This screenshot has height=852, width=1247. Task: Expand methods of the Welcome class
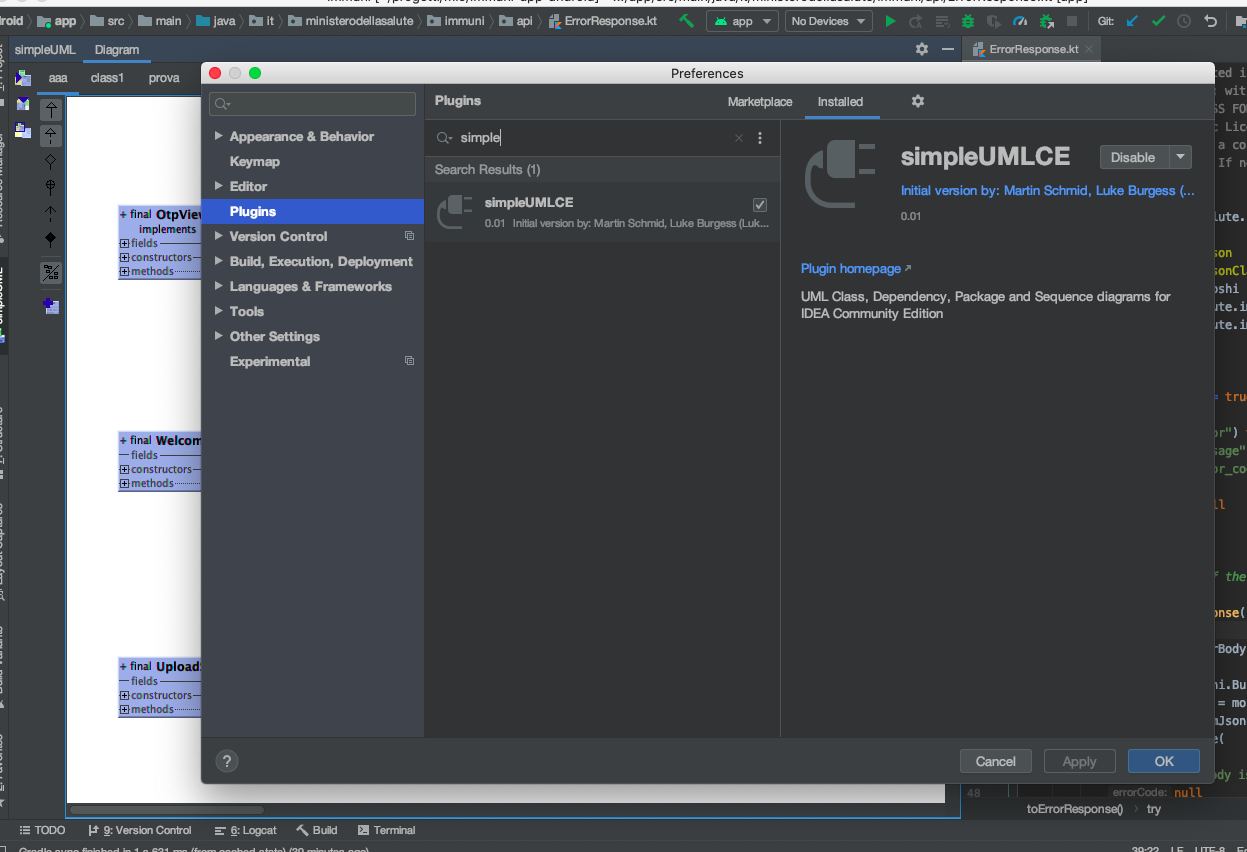pyautogui.click(x=125, y=483)
